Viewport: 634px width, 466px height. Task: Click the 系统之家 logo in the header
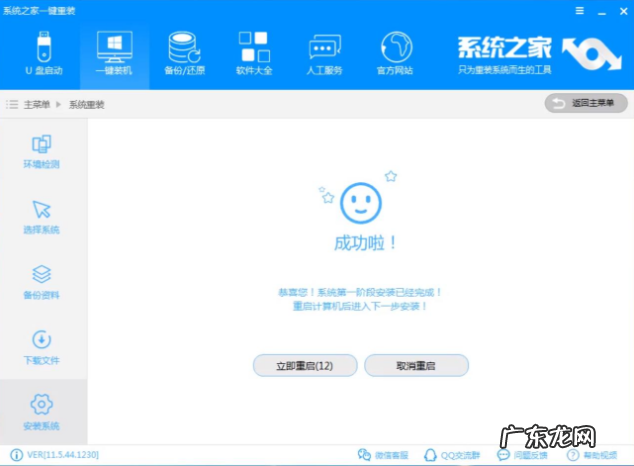[539, 55]
